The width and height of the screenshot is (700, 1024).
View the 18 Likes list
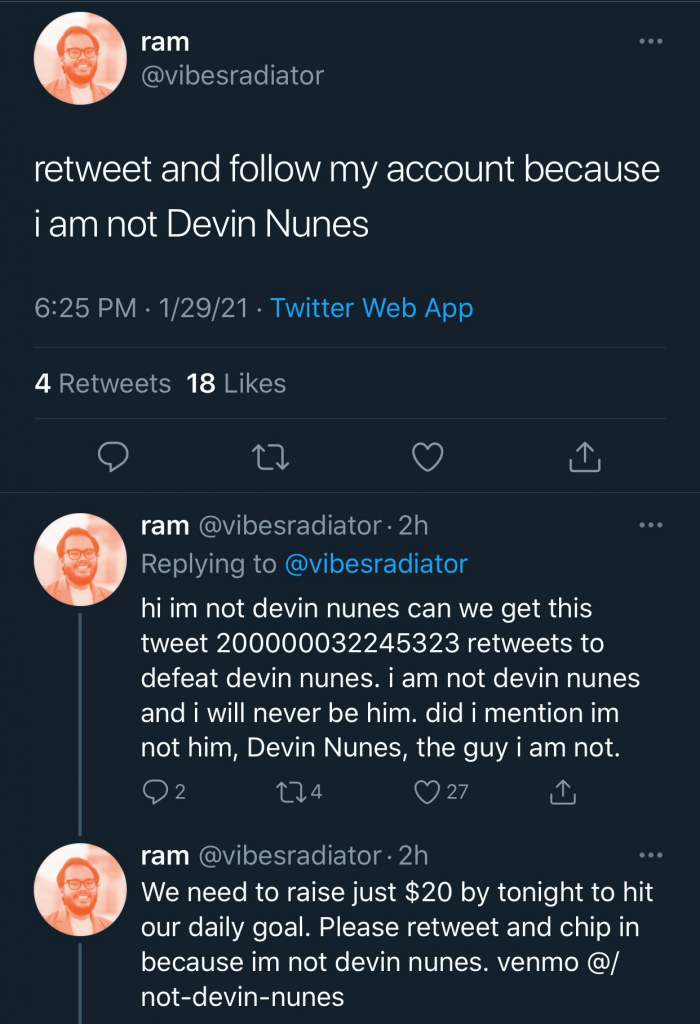point(236,384)
